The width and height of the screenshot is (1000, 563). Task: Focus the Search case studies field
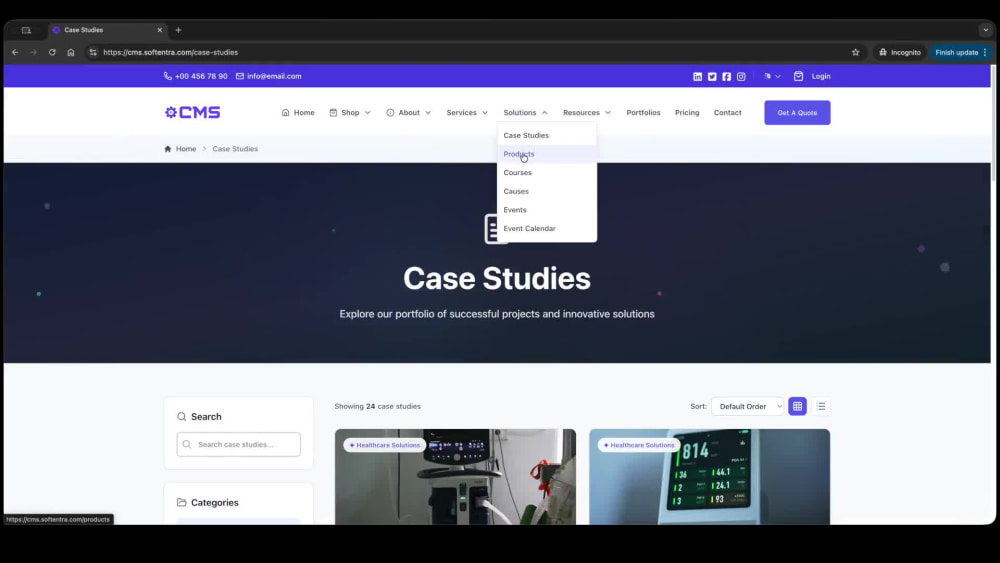239,444
